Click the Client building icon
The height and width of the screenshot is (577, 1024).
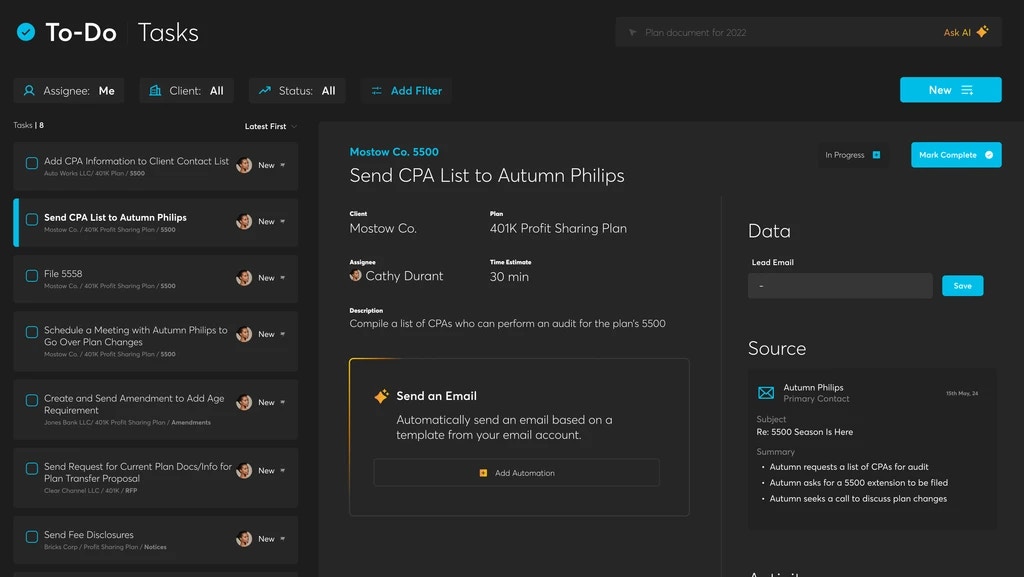155,91
